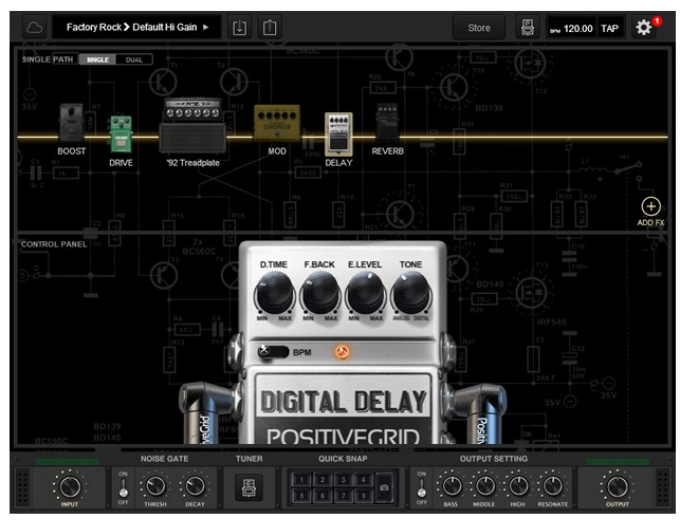Screen dimensions: 682x528
Task: Select Quick Snap slot 4
Action: click(x=364, y=480)
